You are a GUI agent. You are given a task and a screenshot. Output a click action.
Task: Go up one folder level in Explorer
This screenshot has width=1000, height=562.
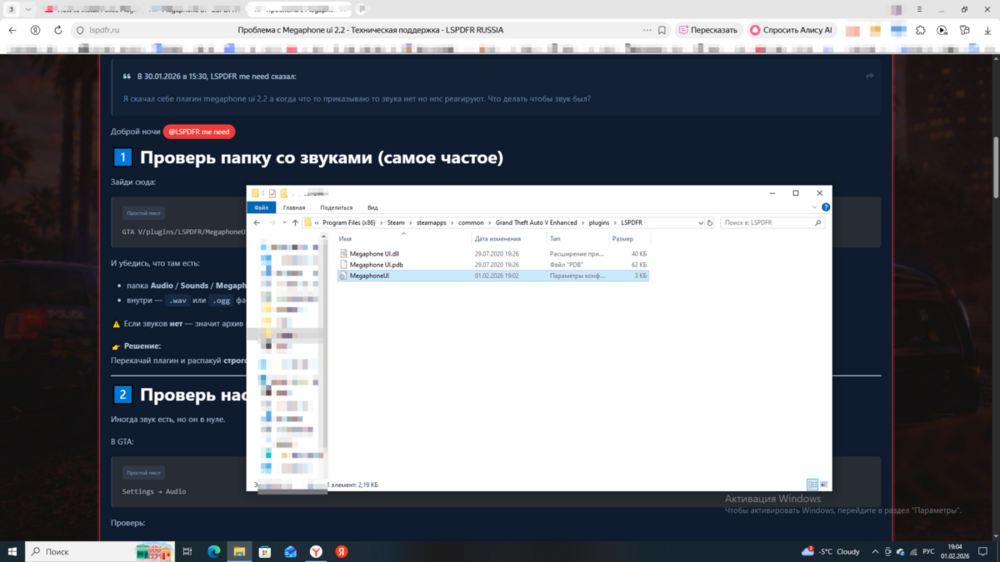[x=295, y=223]
